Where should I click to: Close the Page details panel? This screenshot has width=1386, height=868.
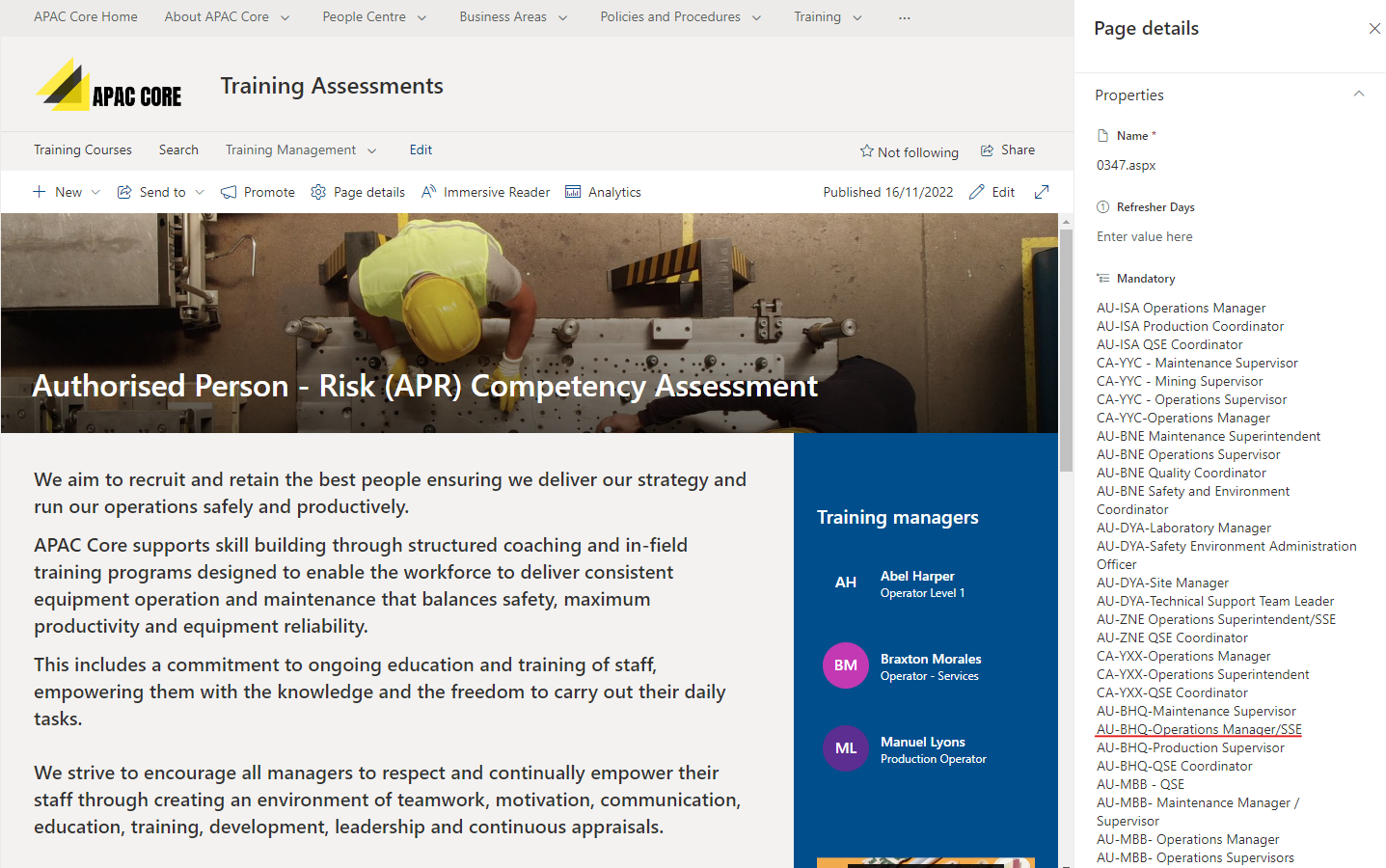[1374, 29]
